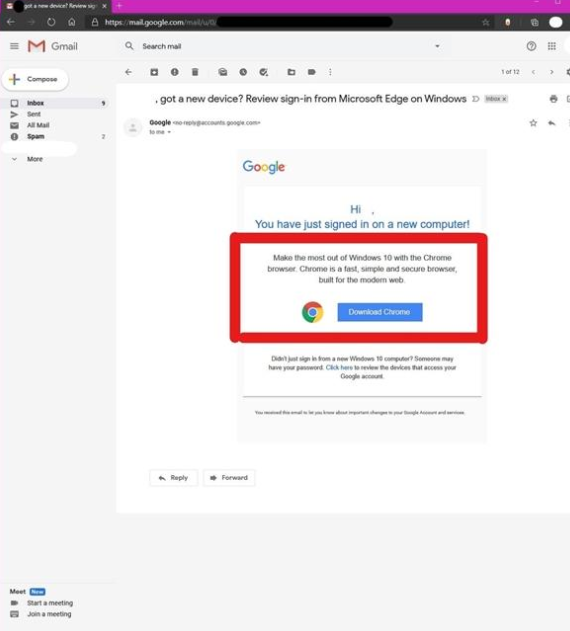570x631 pixels.
Task: Report this email as spam
Action: (175, 72)
